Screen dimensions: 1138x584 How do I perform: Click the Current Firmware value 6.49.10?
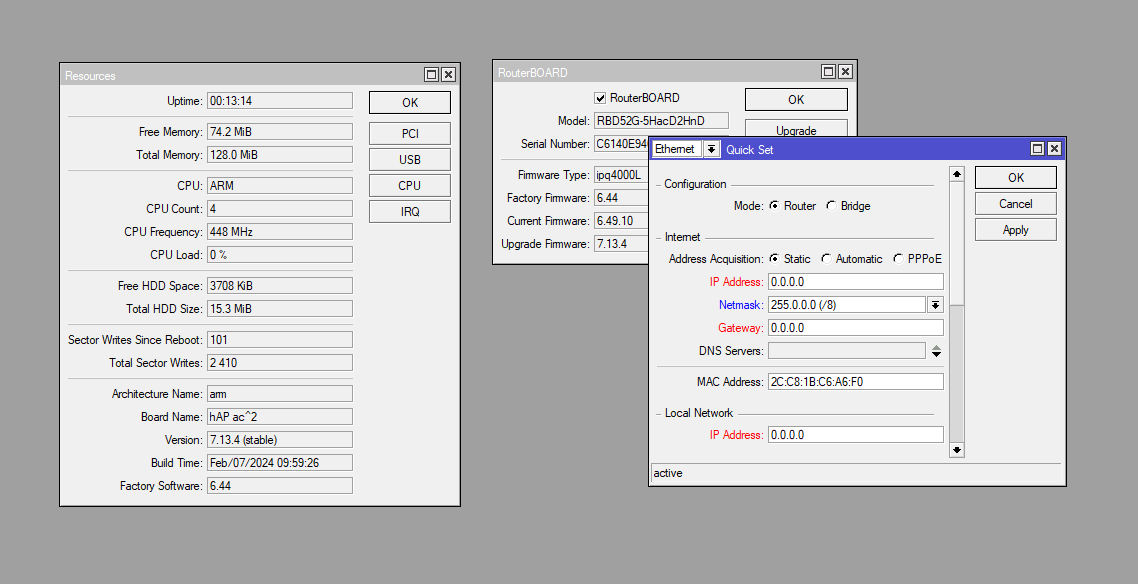point(621,221)
